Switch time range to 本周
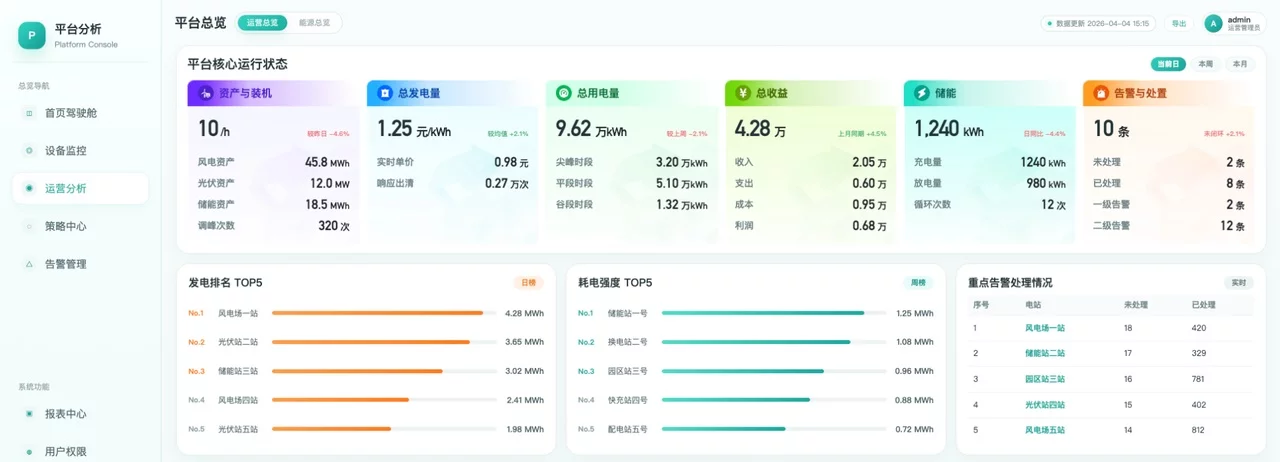Screen dimensions: 1280x462 [1205, 64]
